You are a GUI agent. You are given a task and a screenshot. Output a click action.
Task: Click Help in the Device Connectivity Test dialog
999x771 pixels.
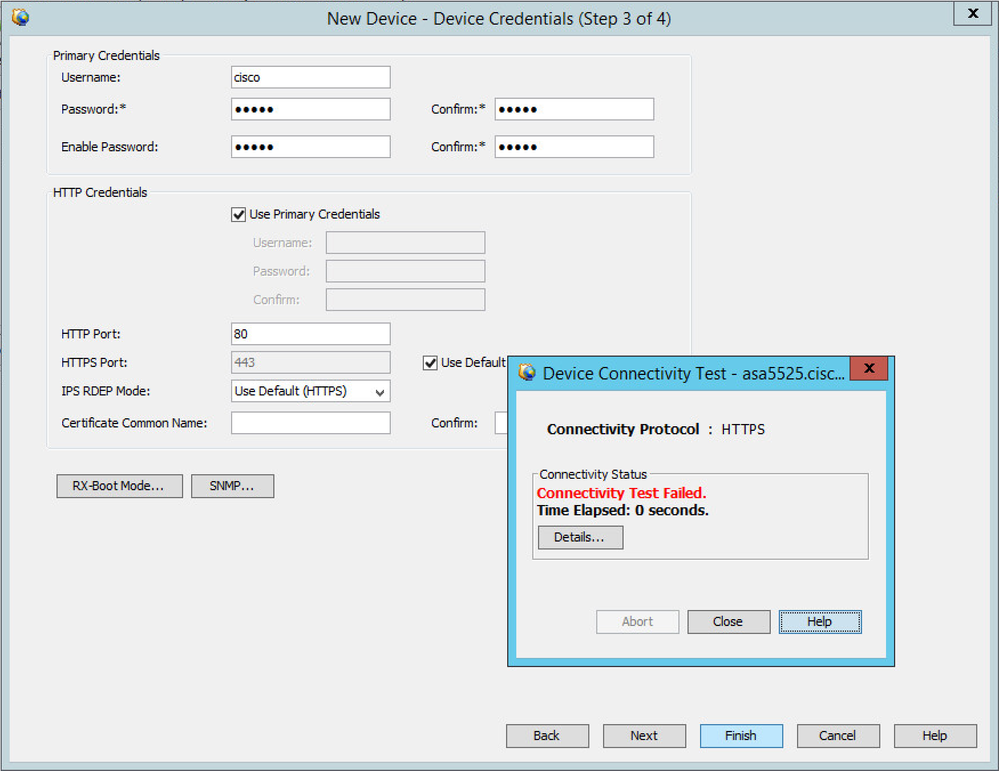820,622
